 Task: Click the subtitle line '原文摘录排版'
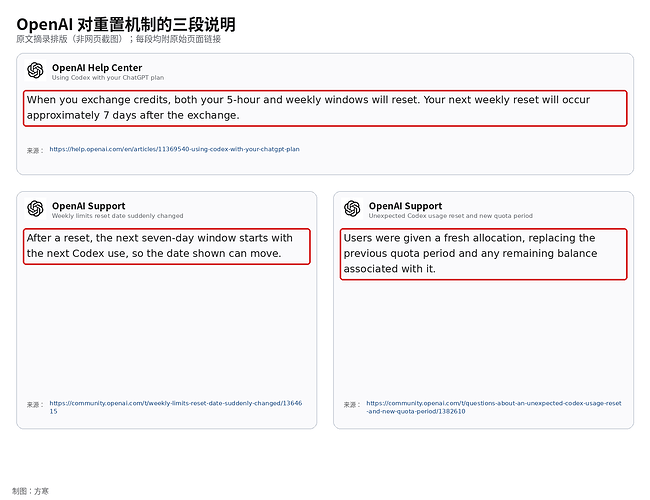pos(119,39)
